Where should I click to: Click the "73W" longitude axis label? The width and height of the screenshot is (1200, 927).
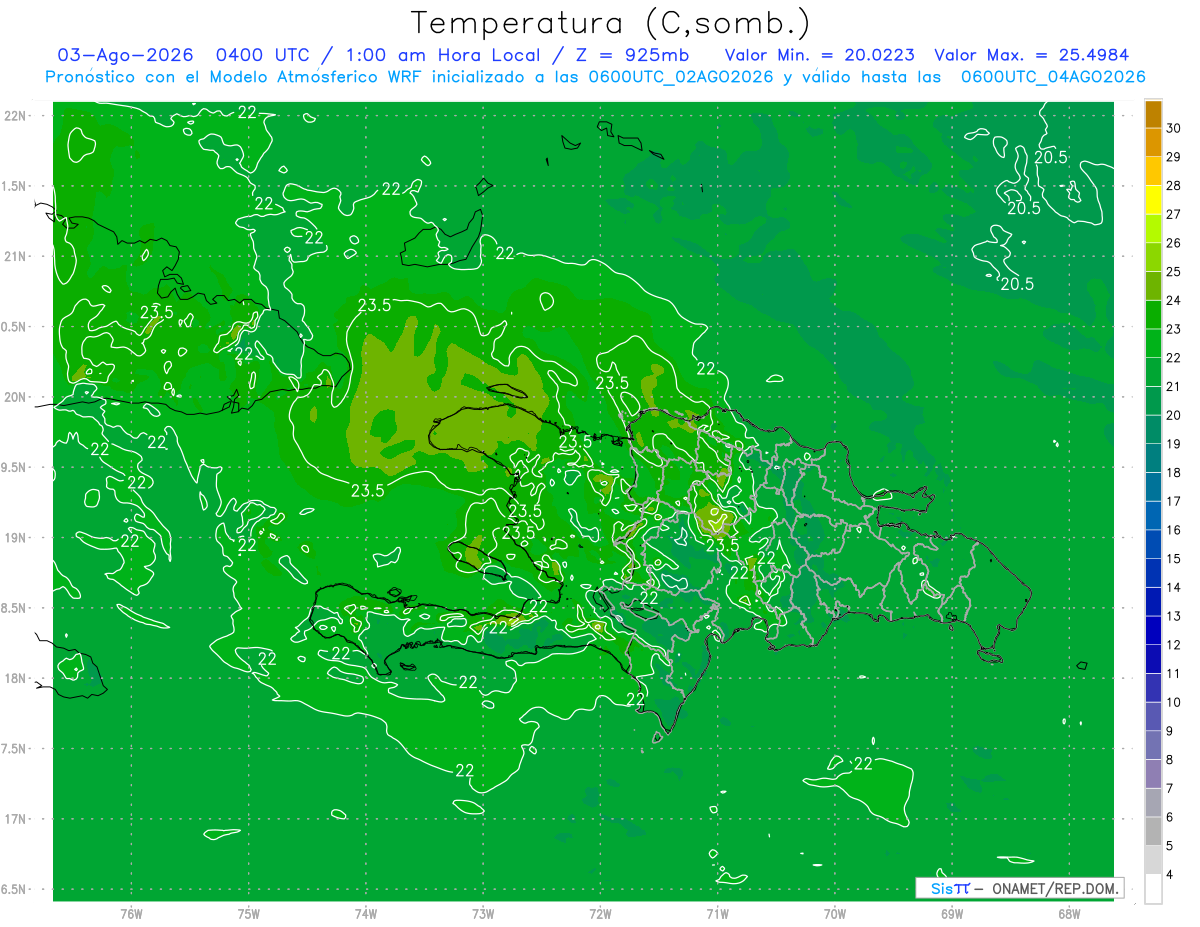(x=483, y=914)
